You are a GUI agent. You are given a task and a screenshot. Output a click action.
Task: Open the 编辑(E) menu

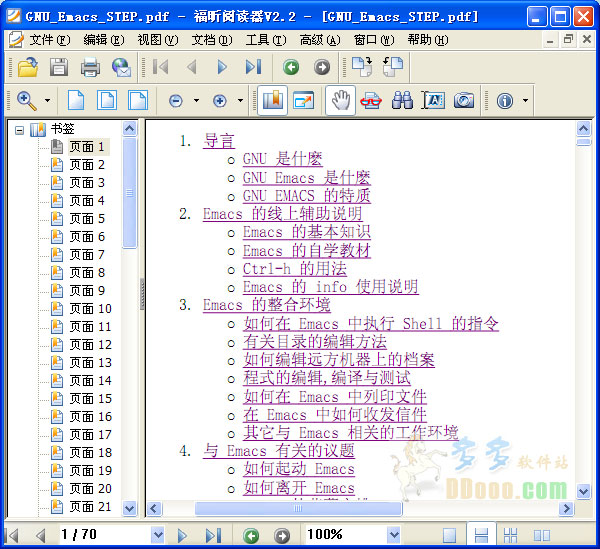pos(104,40)
